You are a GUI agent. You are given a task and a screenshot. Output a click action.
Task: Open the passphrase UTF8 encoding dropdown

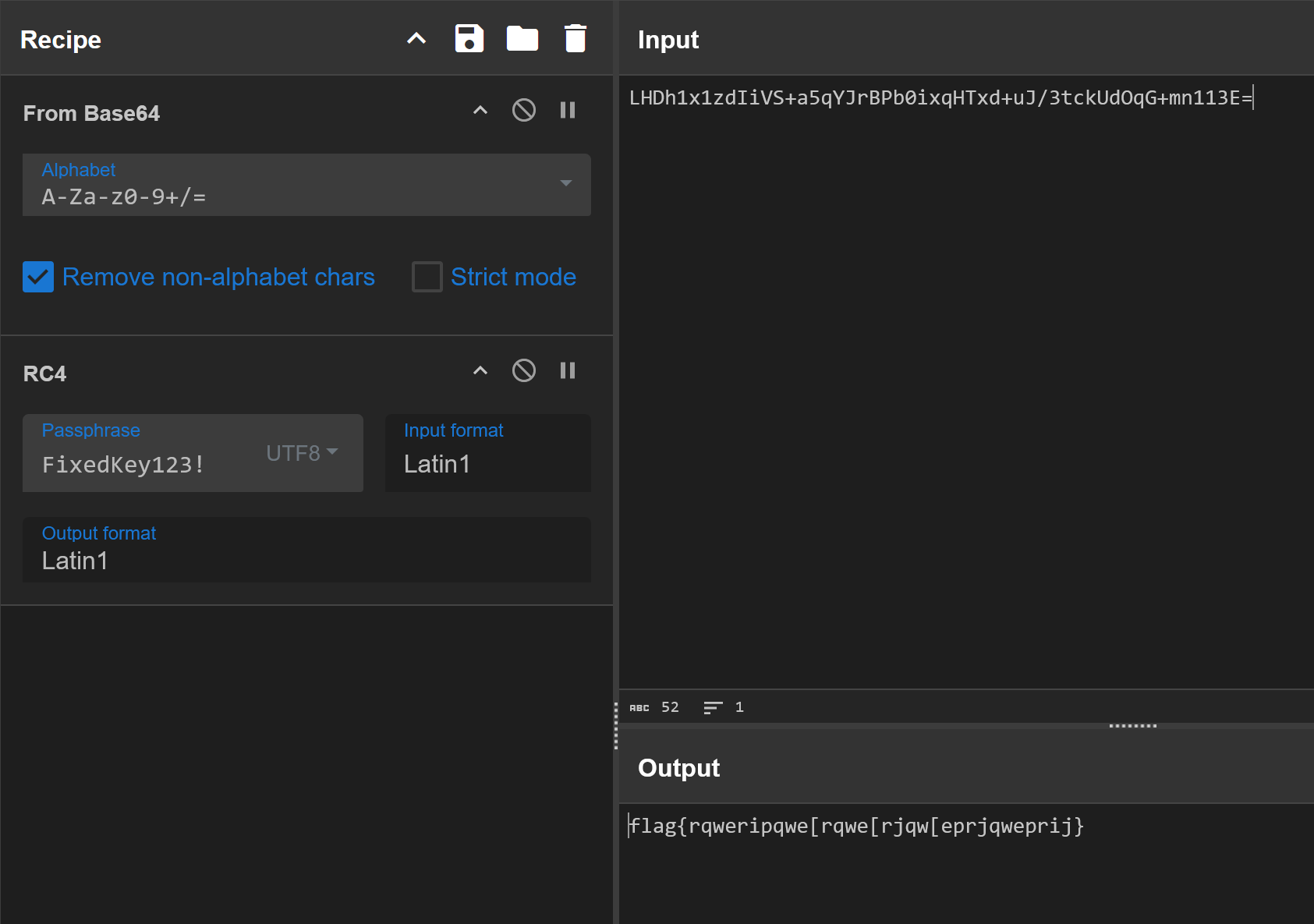pos(302,453)
